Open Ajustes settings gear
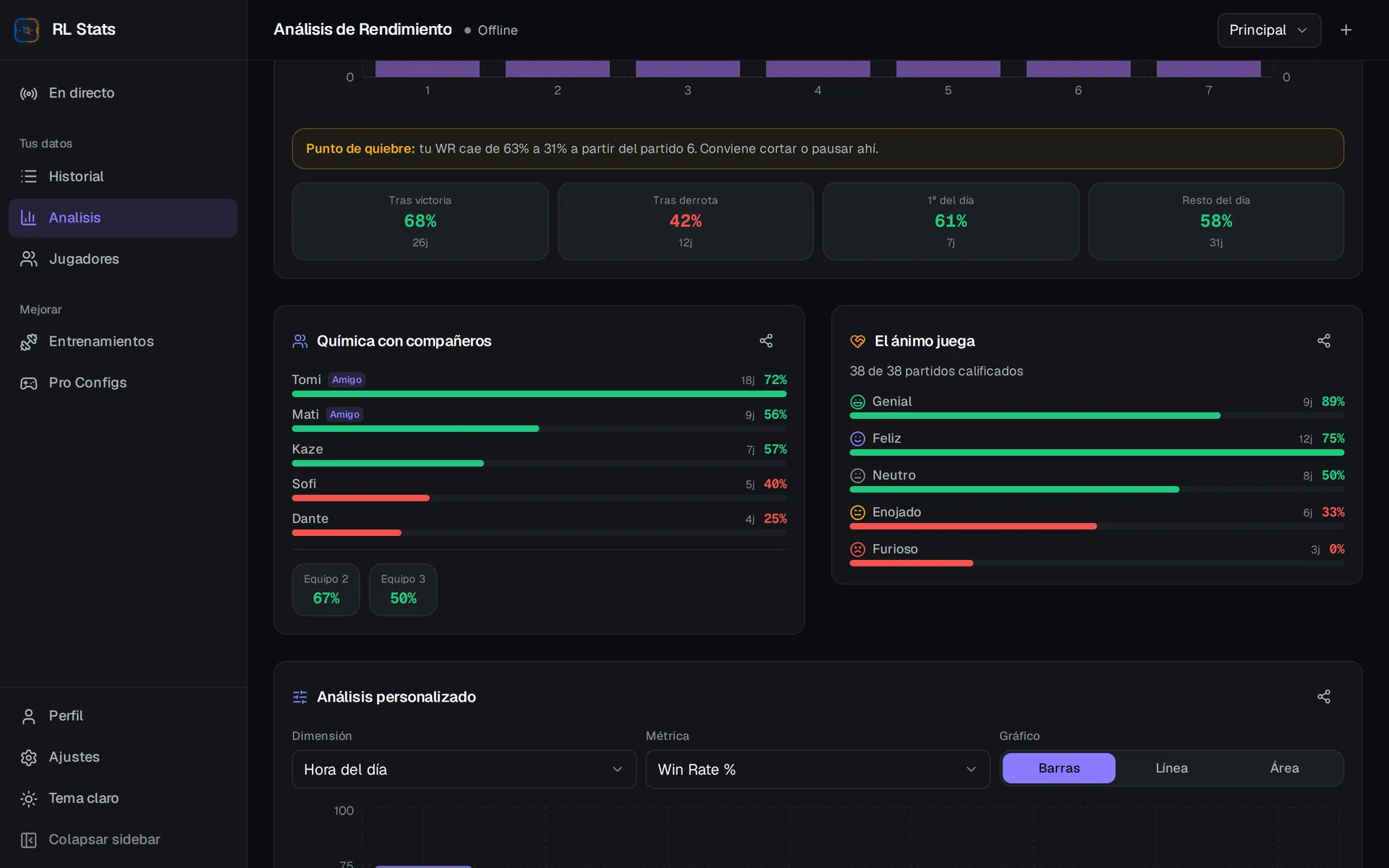Viewport: 1389px width, 868px height. pyautogui.click(x=123, y=757)
